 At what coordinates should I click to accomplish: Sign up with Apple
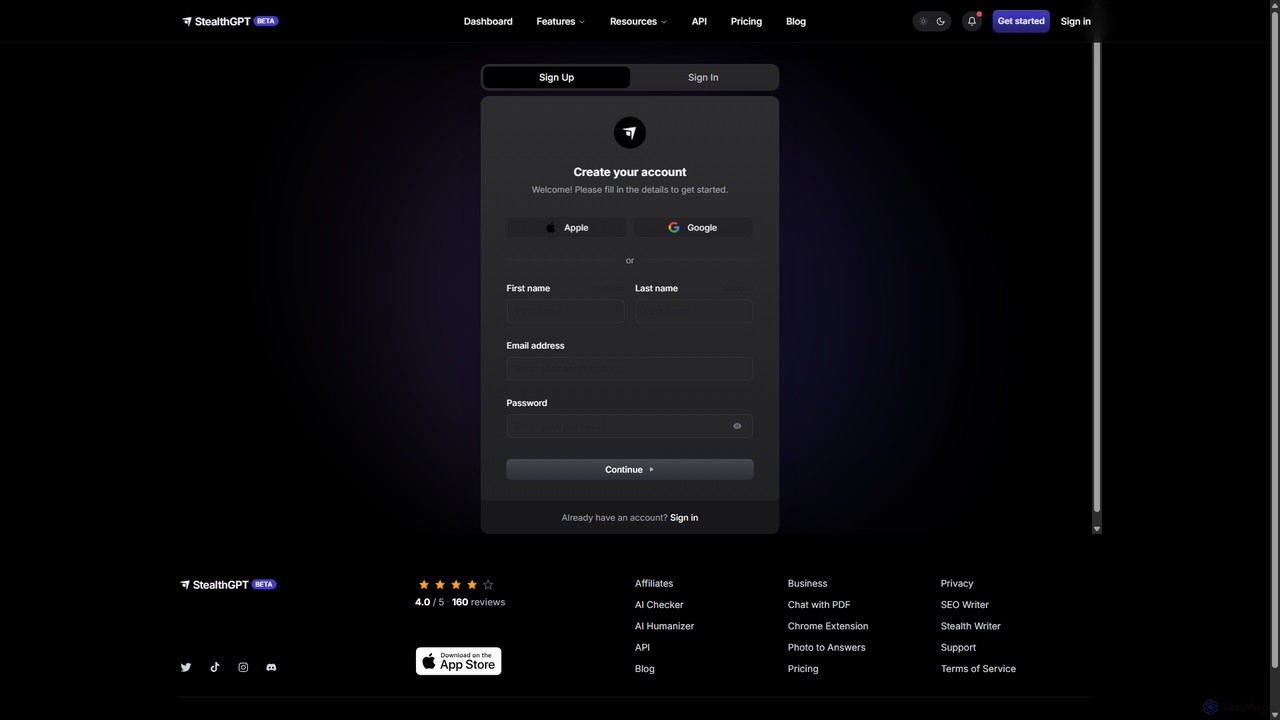567,228
